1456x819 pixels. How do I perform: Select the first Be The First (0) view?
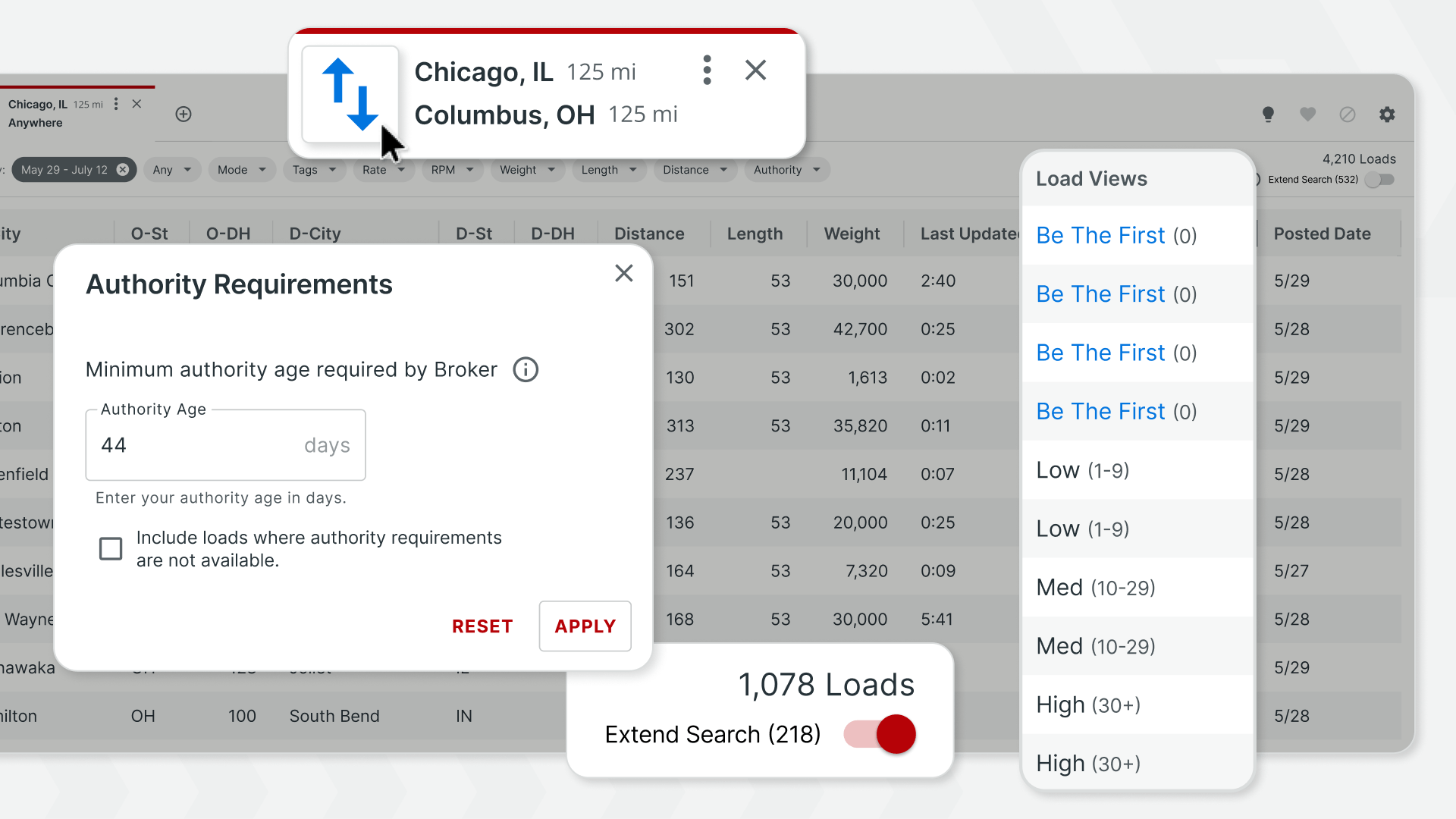tap(1116, 236)
